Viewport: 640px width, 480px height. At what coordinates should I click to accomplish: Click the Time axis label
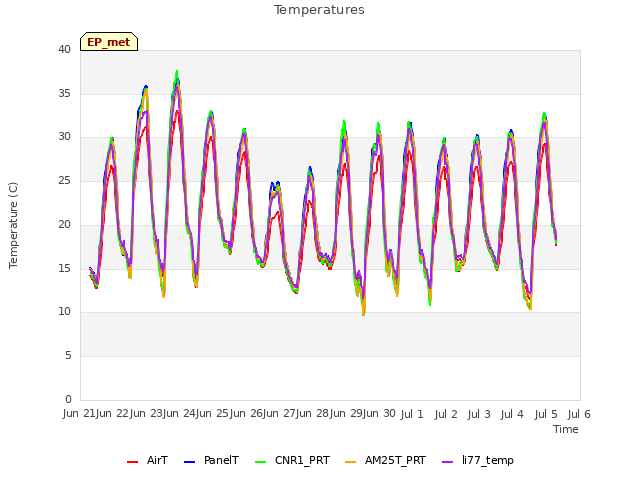click(x=566, y=429)
